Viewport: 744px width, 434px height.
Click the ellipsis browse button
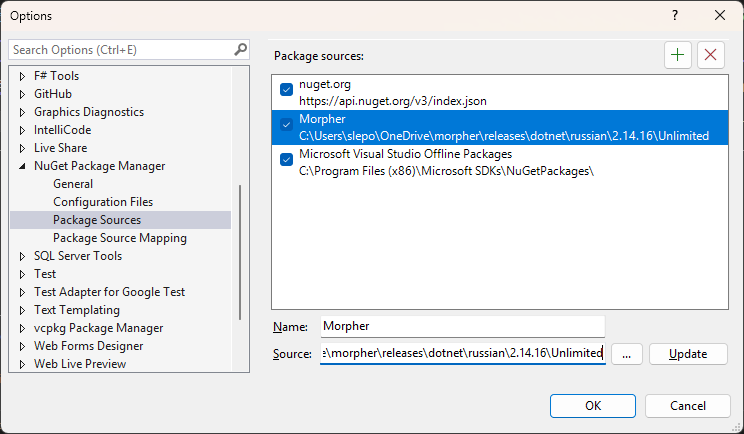tap(626, 354)
